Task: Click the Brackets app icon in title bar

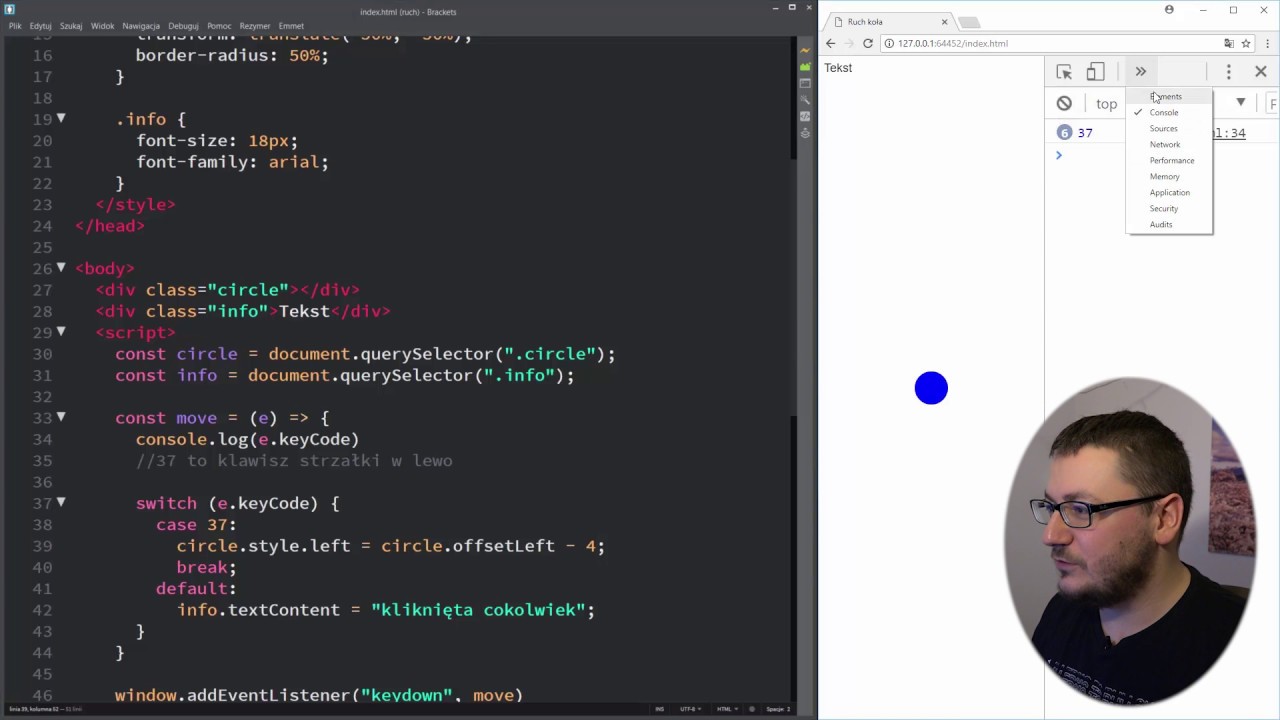Action: point(10,10)
